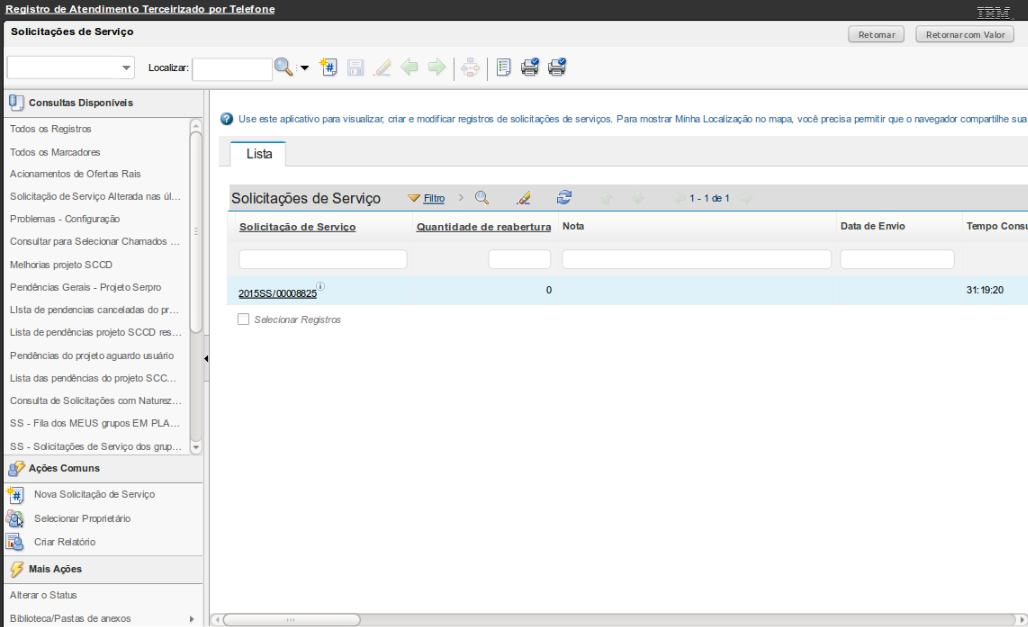Click the new service request toolbar icon
Screen dimensions: 1028x627
coord(328,67)
